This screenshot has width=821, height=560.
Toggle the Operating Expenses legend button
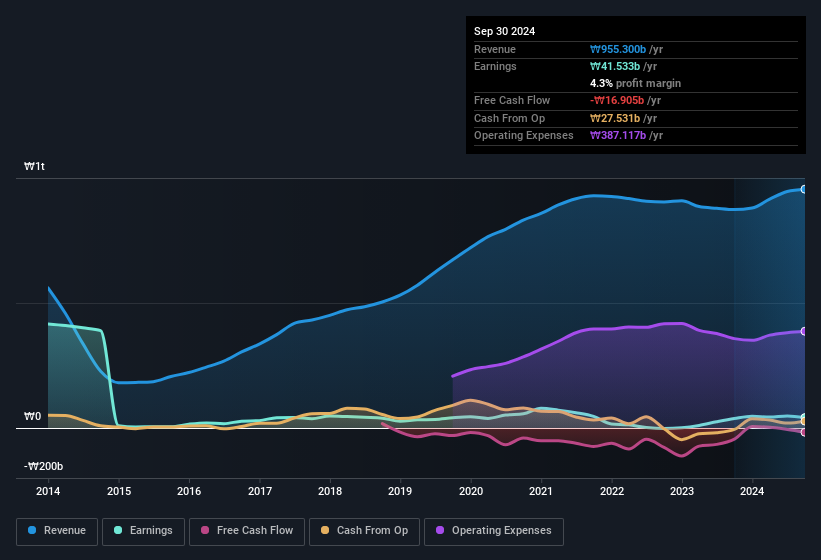[494, 531]
